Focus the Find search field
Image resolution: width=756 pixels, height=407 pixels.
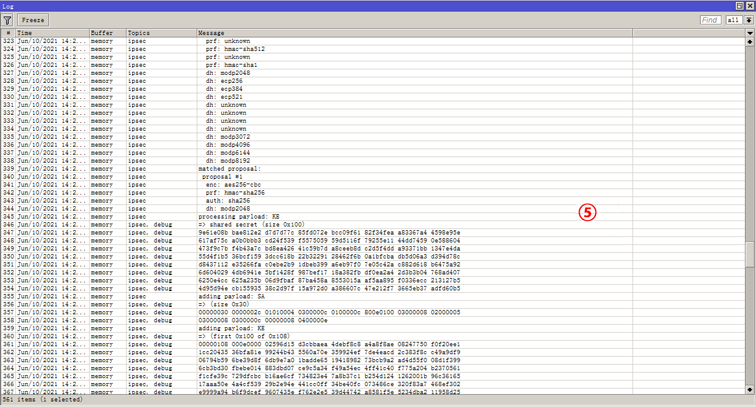711,20
